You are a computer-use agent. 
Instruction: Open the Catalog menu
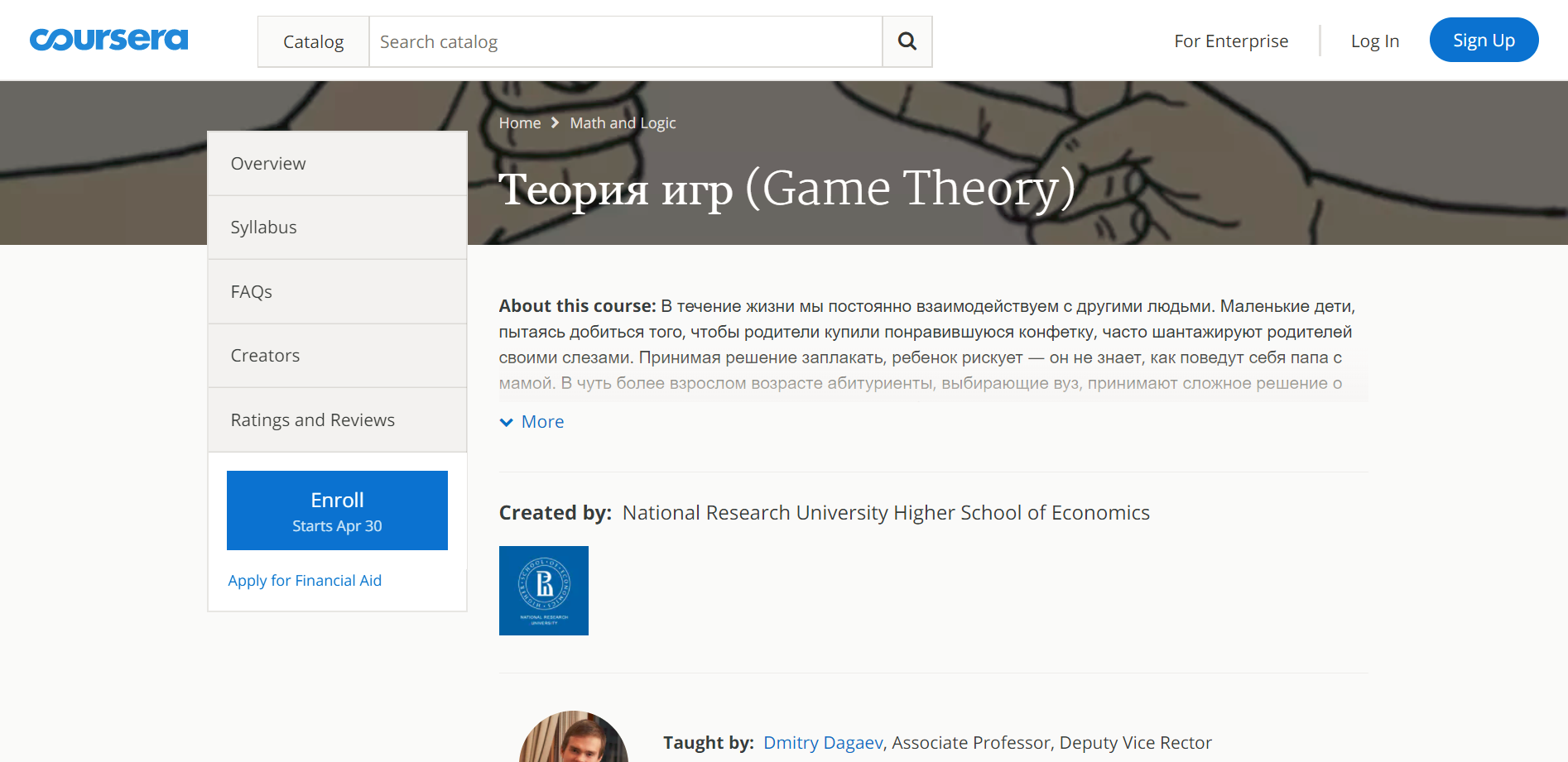click(313, 41)
